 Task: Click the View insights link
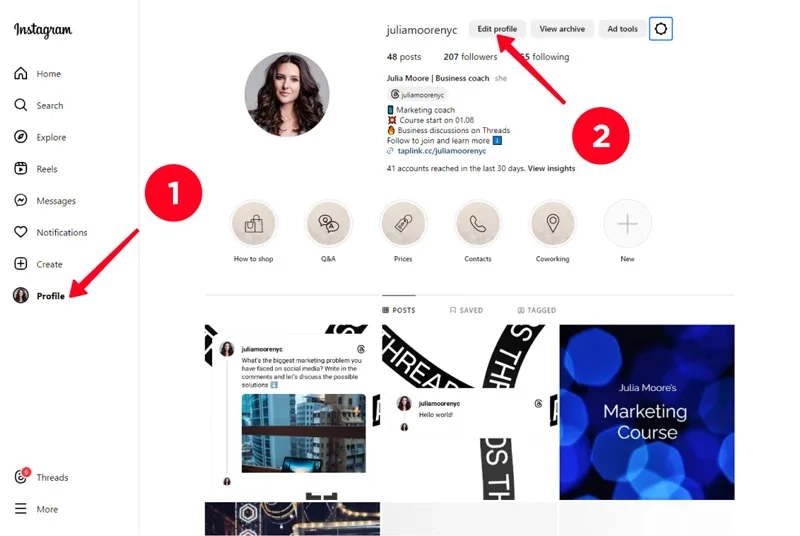(551, 169)
